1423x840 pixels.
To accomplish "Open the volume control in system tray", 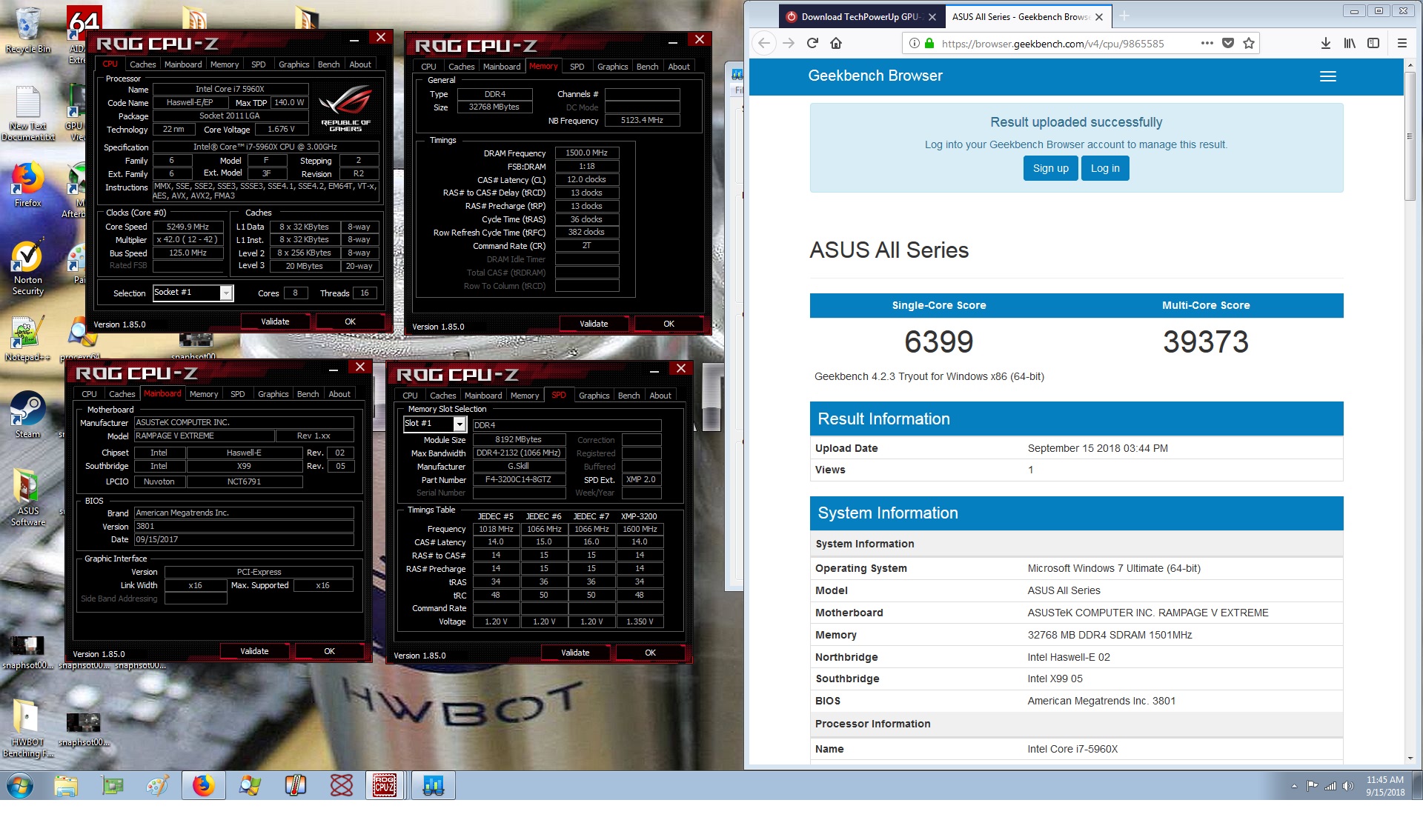I will [1348, 786].
